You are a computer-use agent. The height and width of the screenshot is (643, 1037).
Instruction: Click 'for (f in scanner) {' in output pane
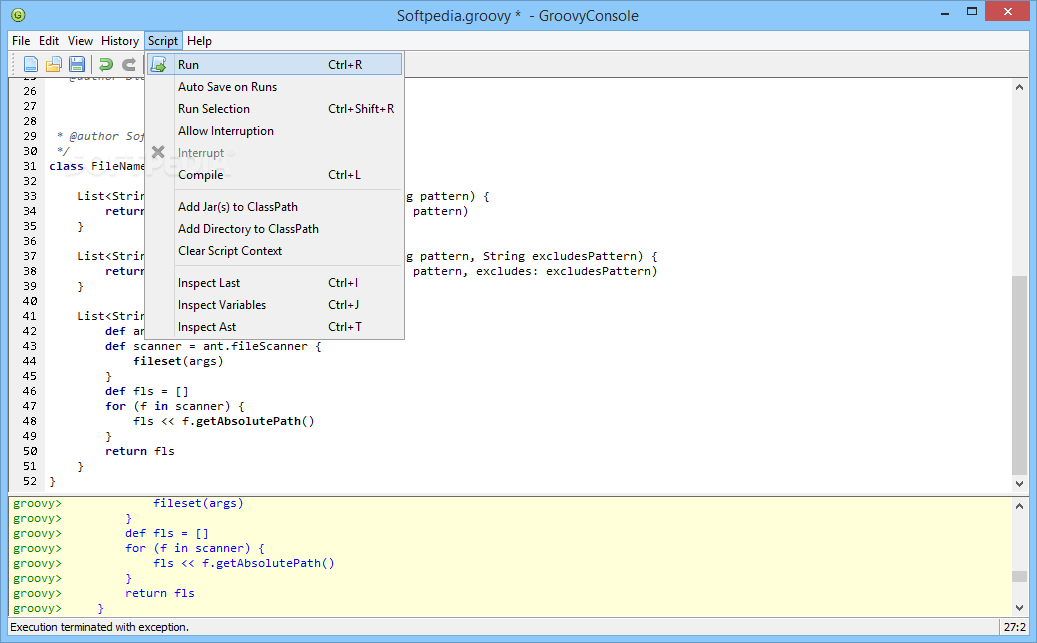tap(194, 548)
